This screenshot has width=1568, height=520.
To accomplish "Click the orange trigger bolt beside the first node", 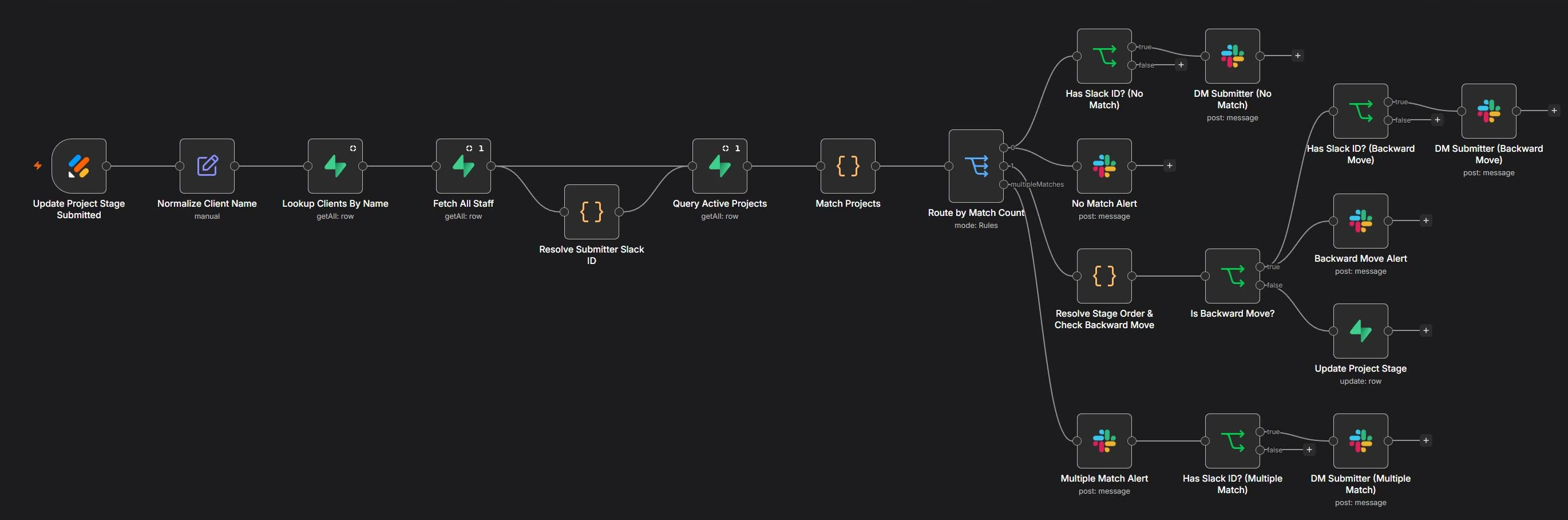I will coord(38,166).
